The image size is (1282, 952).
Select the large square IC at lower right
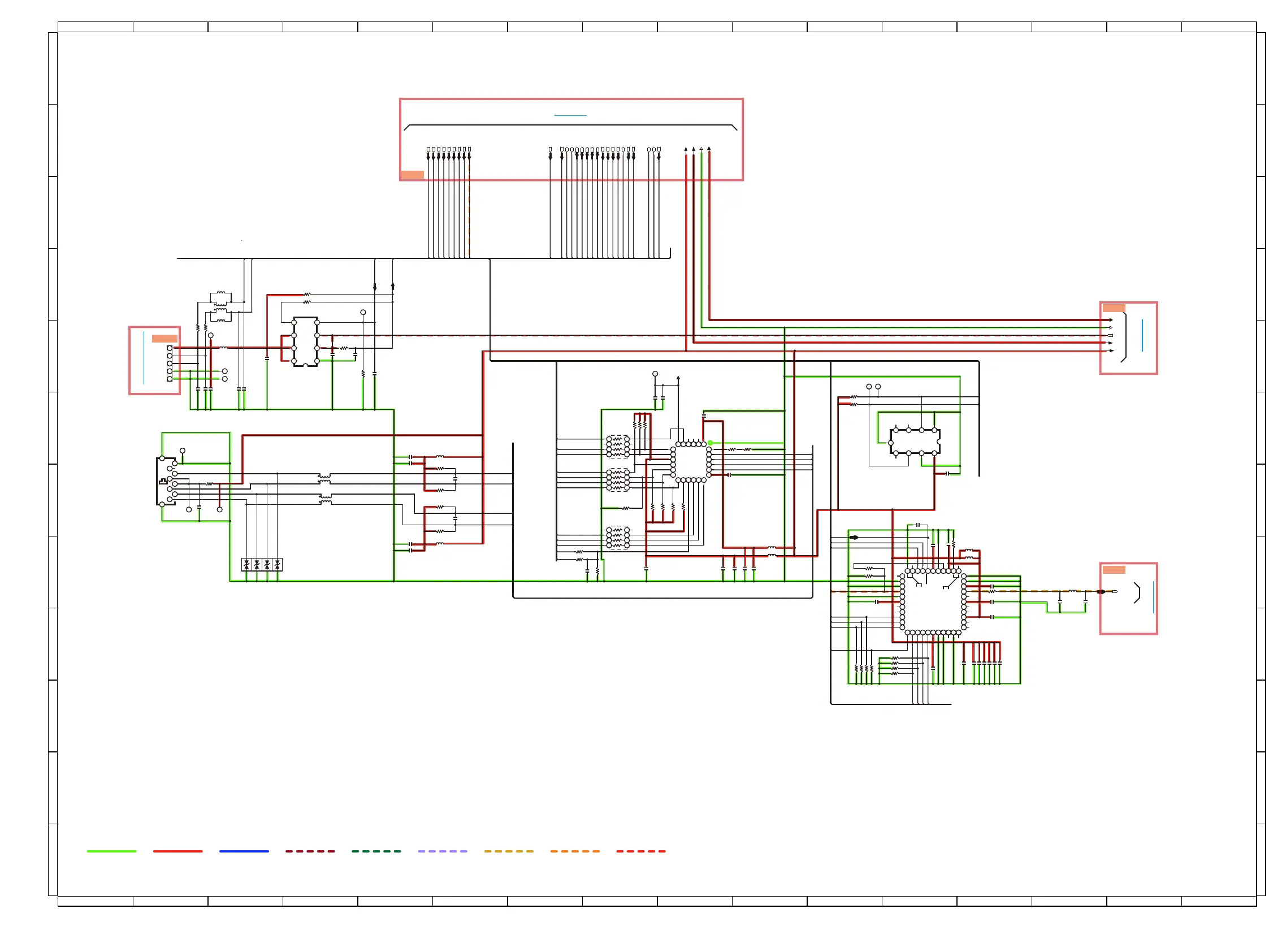932,602
